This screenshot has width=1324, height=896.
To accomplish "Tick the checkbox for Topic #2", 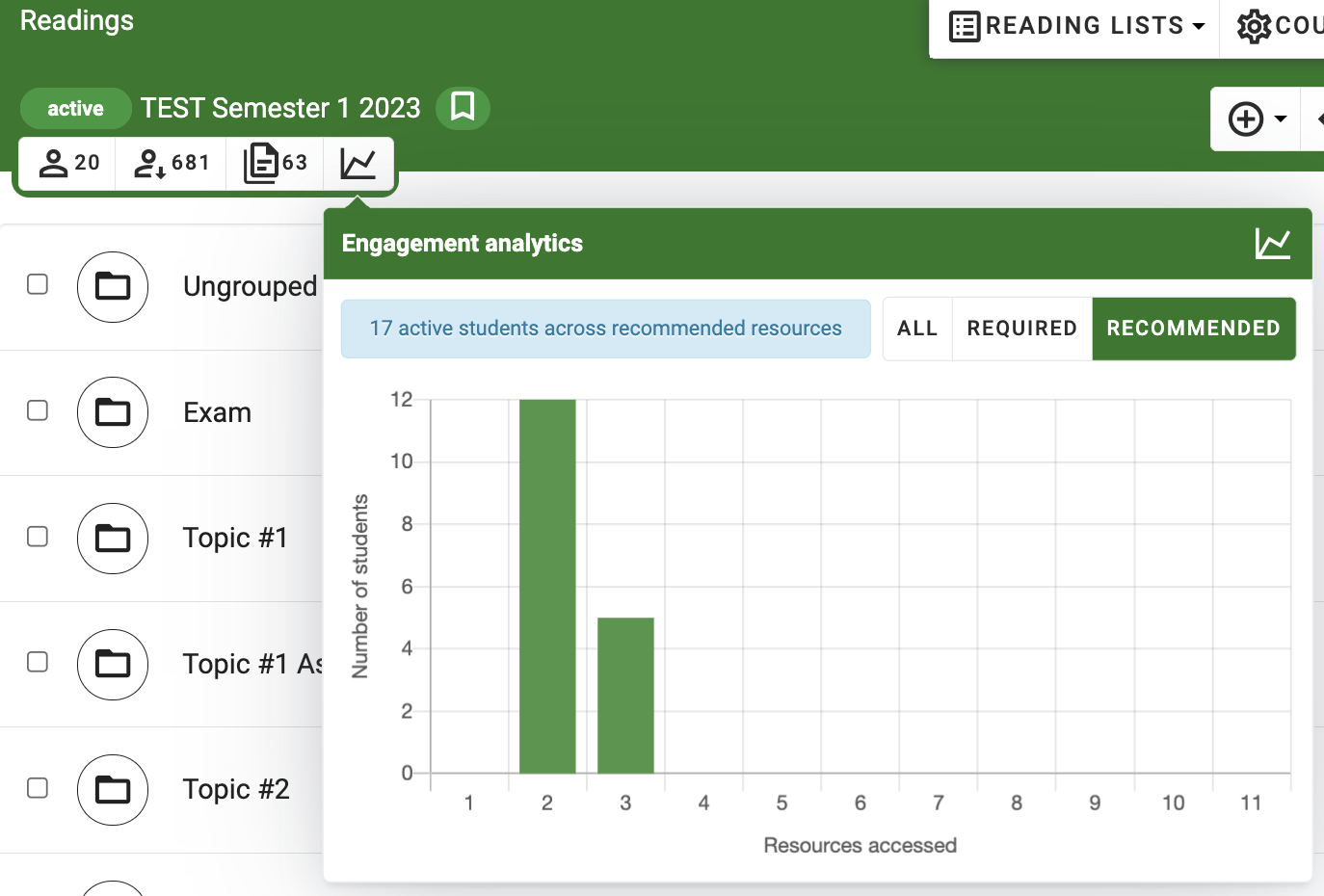I will (x=37, y=788).
